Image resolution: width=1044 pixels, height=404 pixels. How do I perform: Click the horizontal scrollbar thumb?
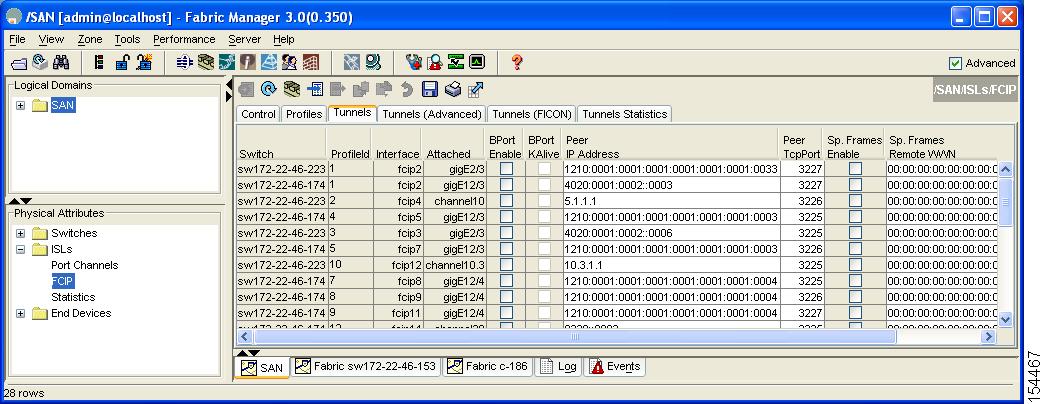tap(575, 337)
